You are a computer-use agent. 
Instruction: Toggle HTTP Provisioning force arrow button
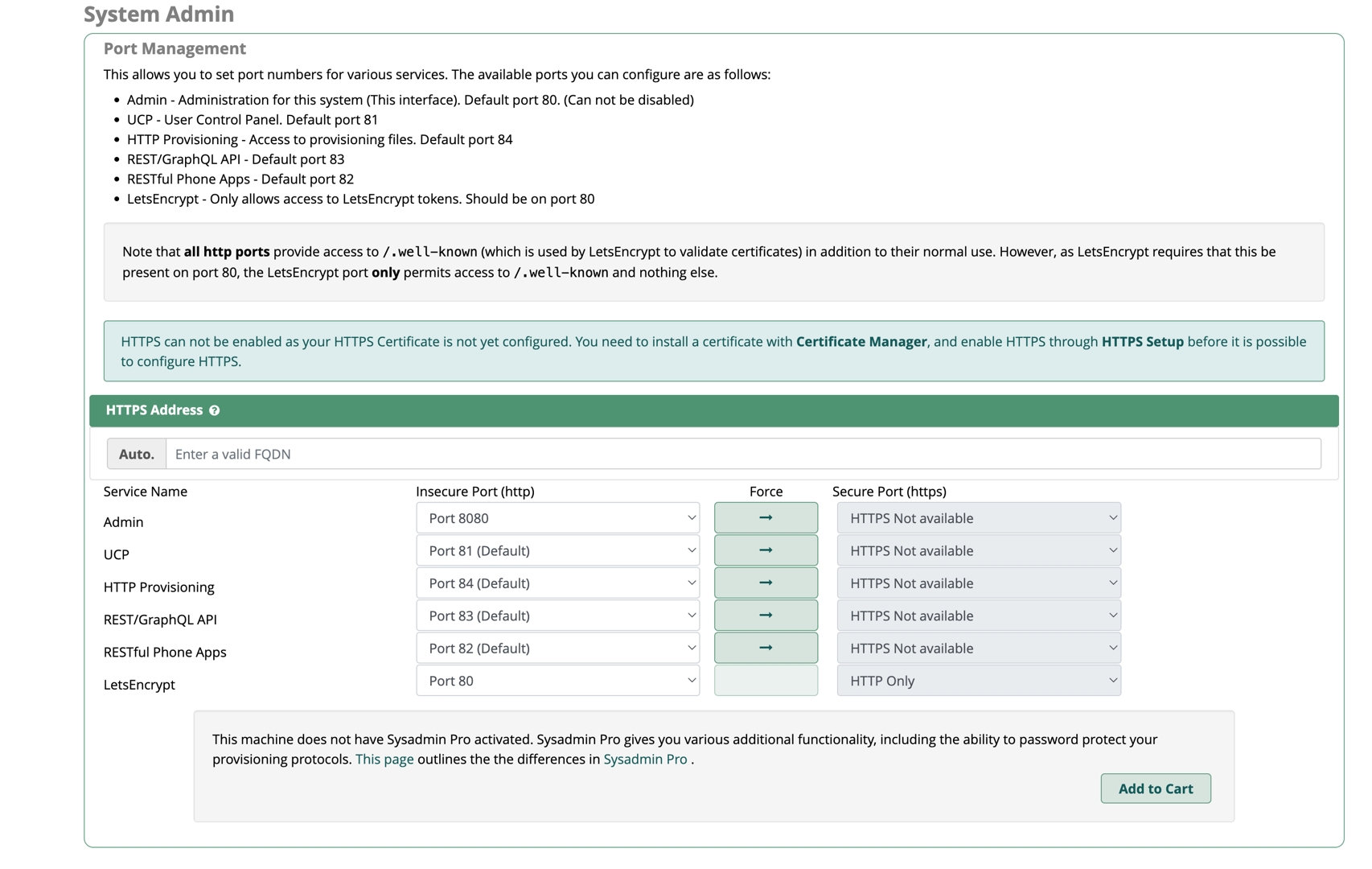pyautogui.click(x=766, y=583)
